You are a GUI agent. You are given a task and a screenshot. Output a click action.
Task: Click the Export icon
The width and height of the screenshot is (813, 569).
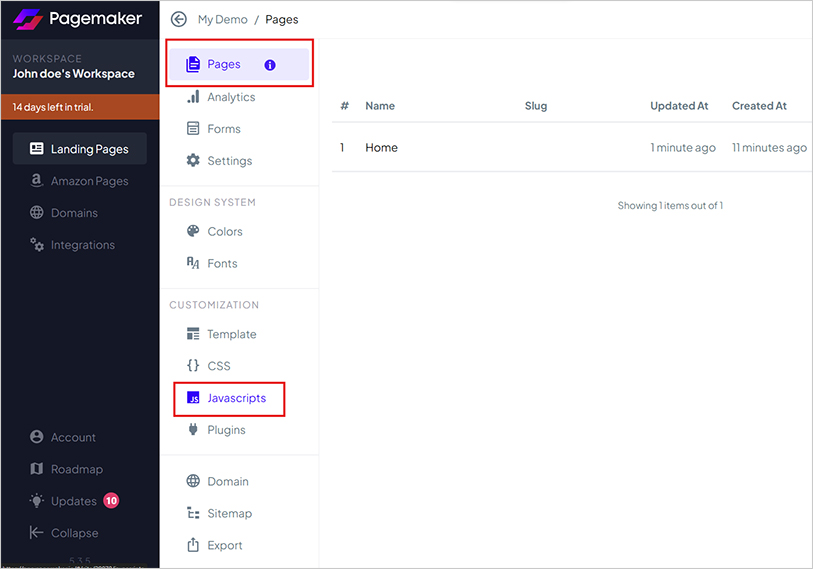193,545
